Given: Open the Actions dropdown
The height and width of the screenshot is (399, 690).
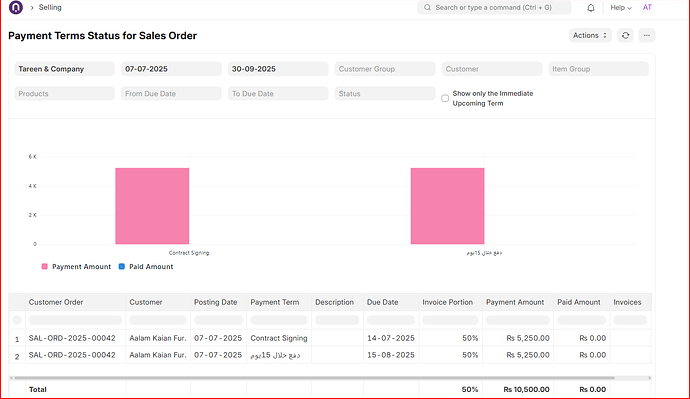Looking at the screenshot, I should (x=590, y=35).
